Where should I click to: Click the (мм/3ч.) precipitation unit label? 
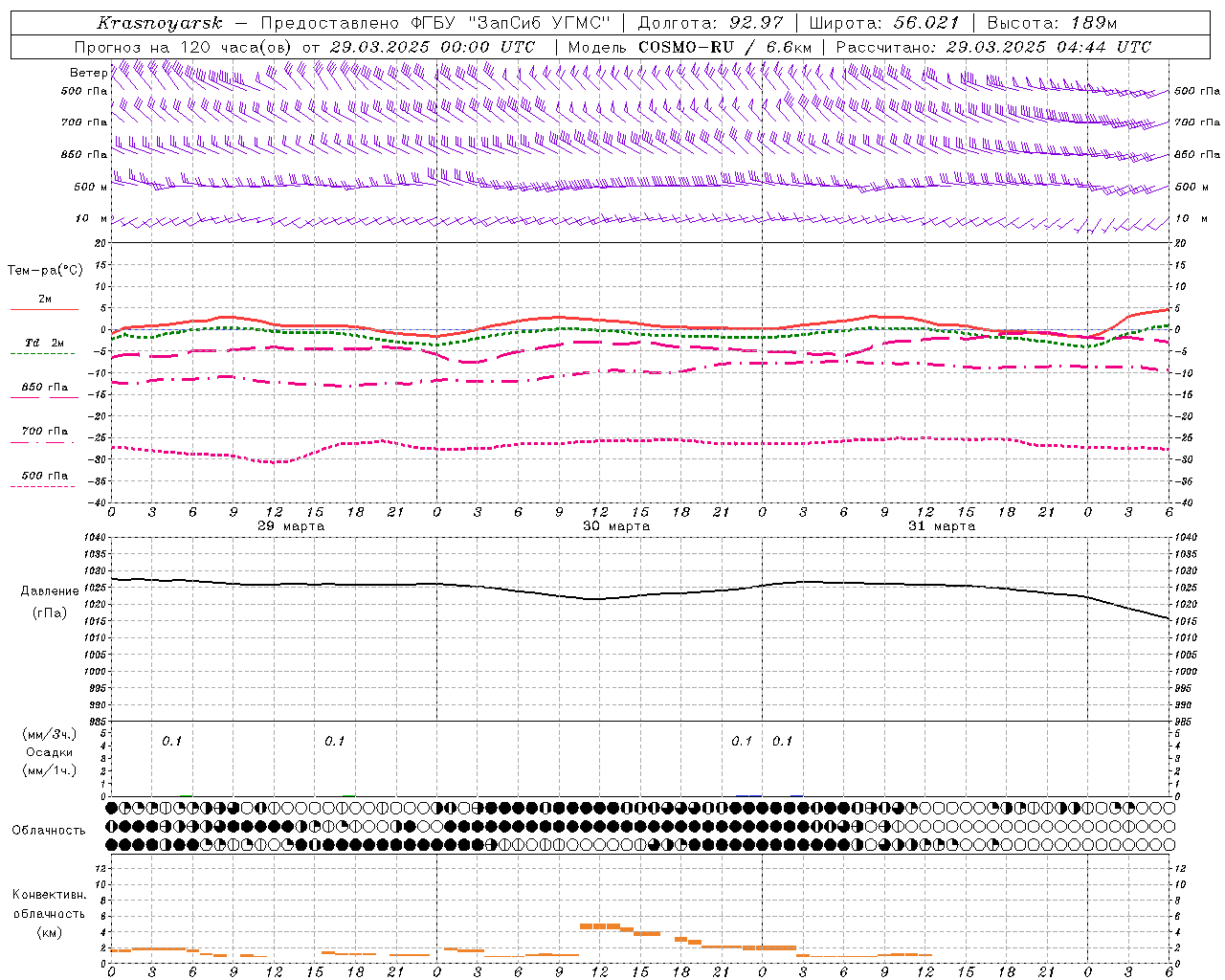click(x=50, y=734)
